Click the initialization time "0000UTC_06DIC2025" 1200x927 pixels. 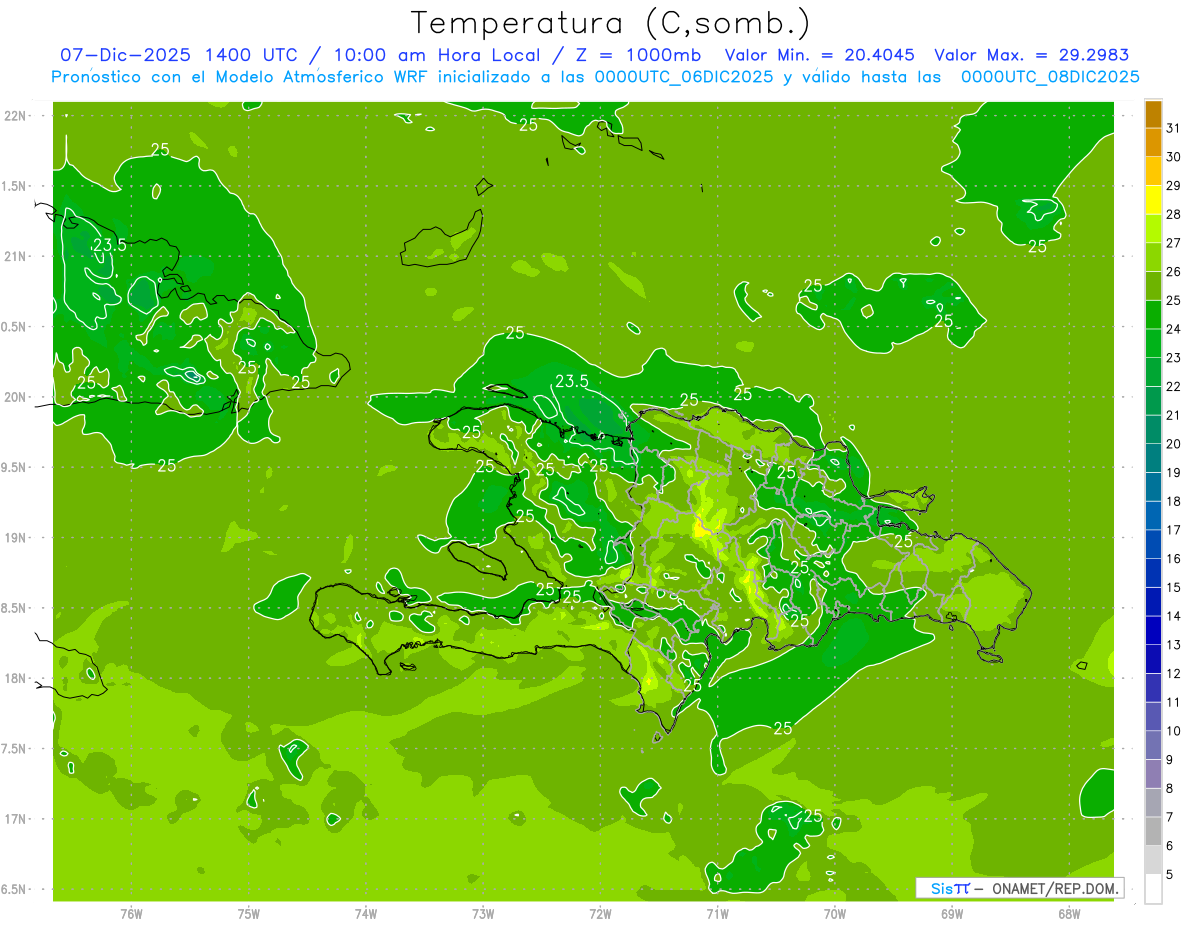(x=684, y=77)
